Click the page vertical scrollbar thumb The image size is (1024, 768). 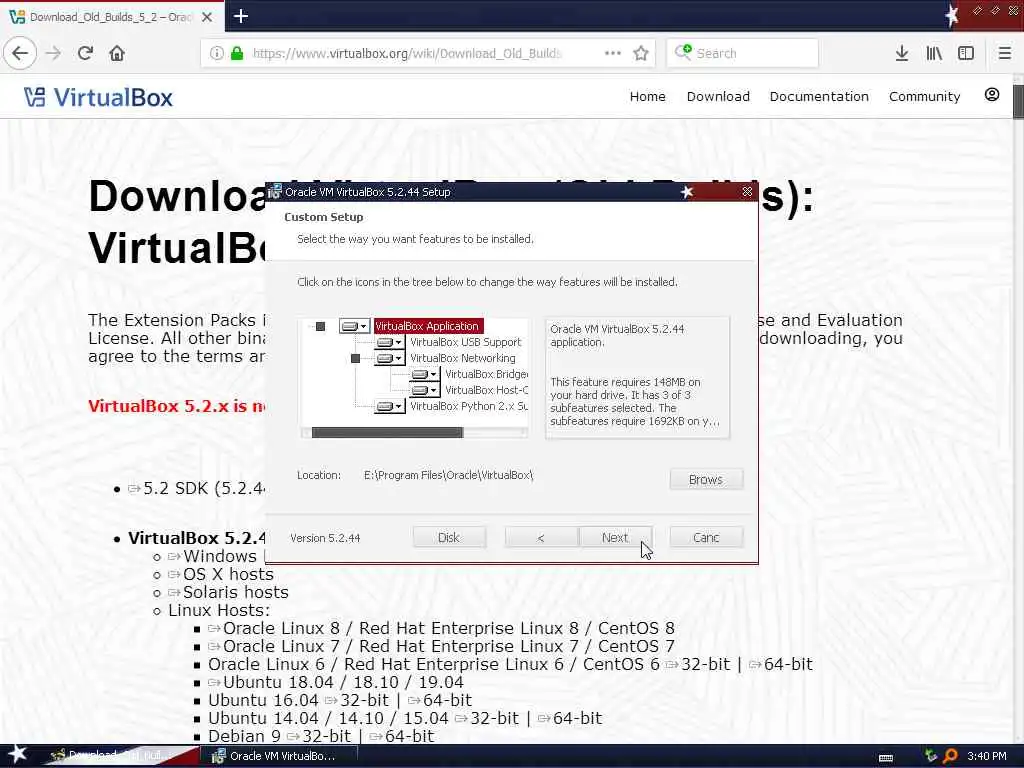point(1018,101)
